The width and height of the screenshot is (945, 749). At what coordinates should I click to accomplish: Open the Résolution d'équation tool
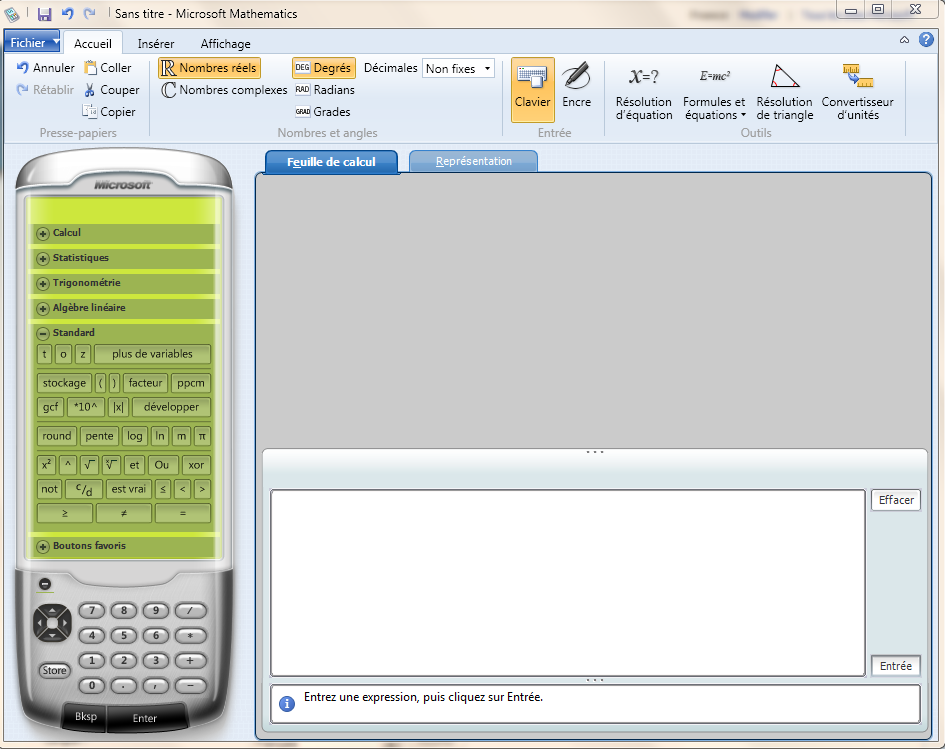coord(644,92)
